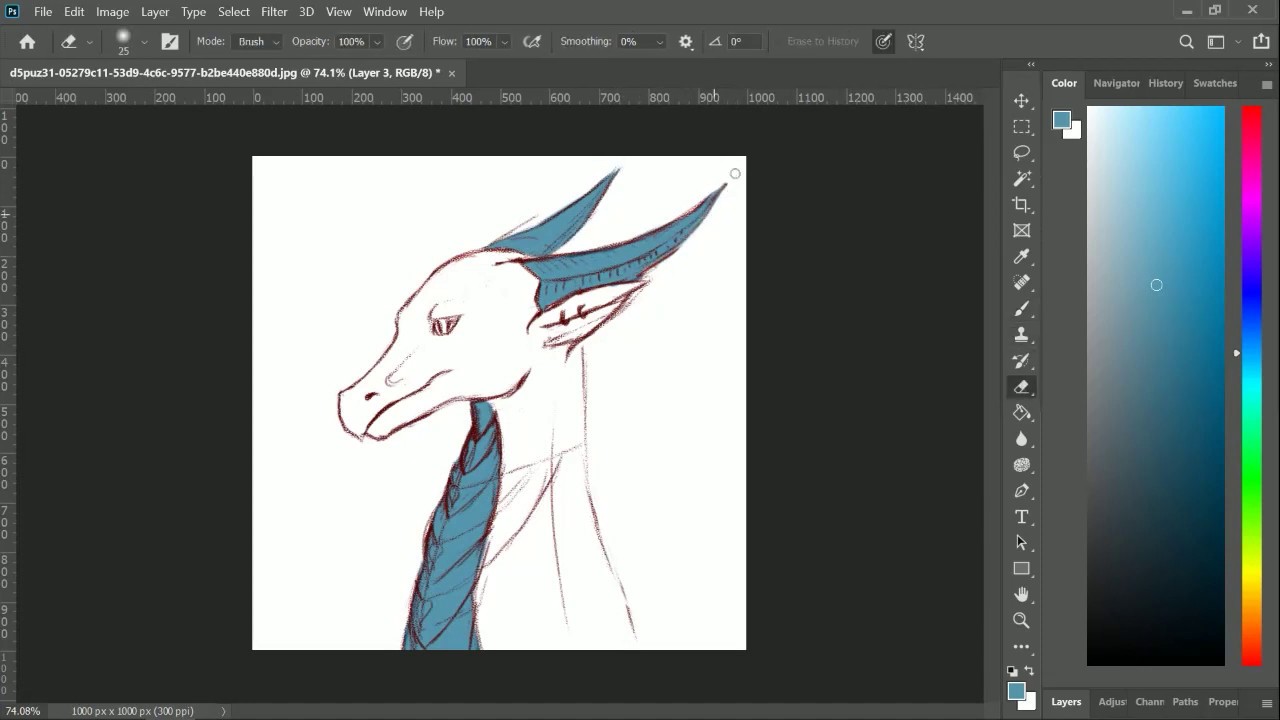Image resolution: width=1280 pixels, height=720 pixels.
Task: Open symmetry painting options butterfly
Action: (915, 42)
